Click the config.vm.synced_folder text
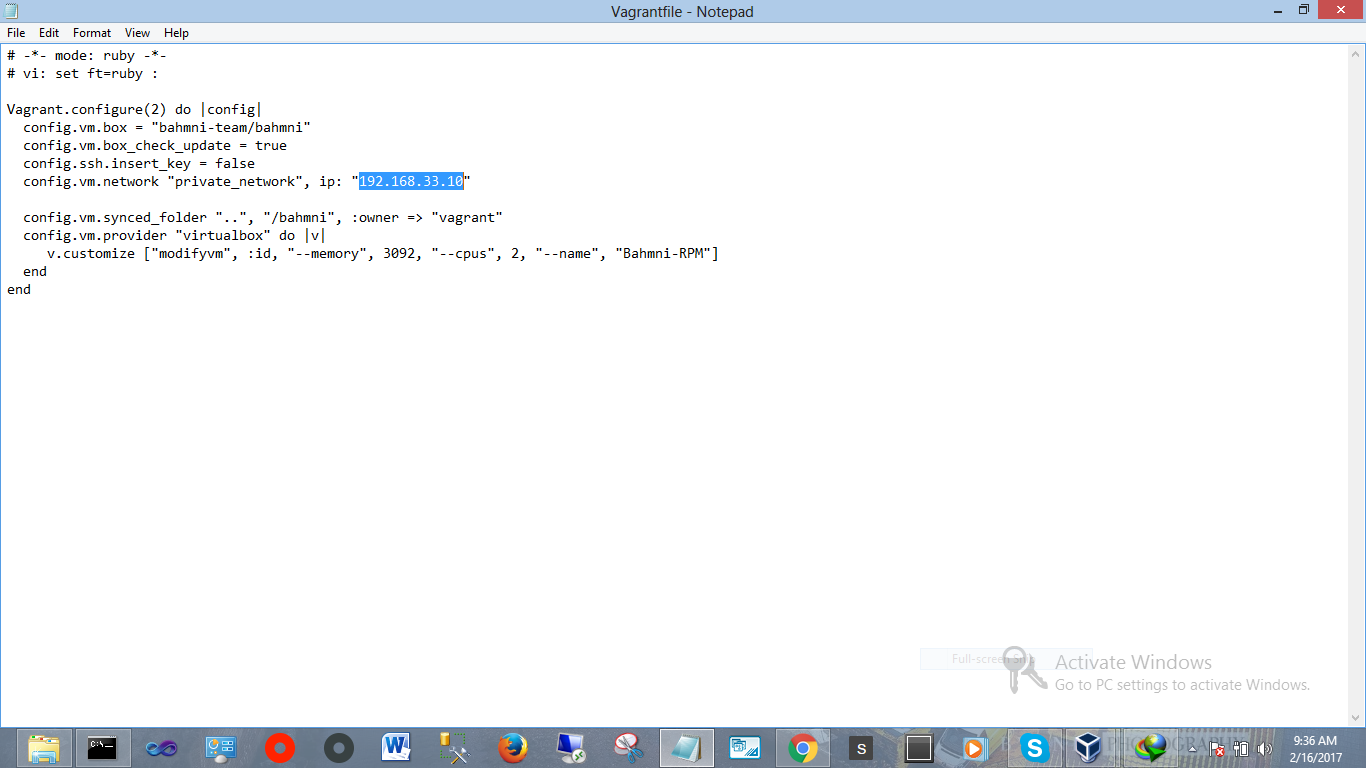This screenshot has height=768, width=1366. click(115, 217)
